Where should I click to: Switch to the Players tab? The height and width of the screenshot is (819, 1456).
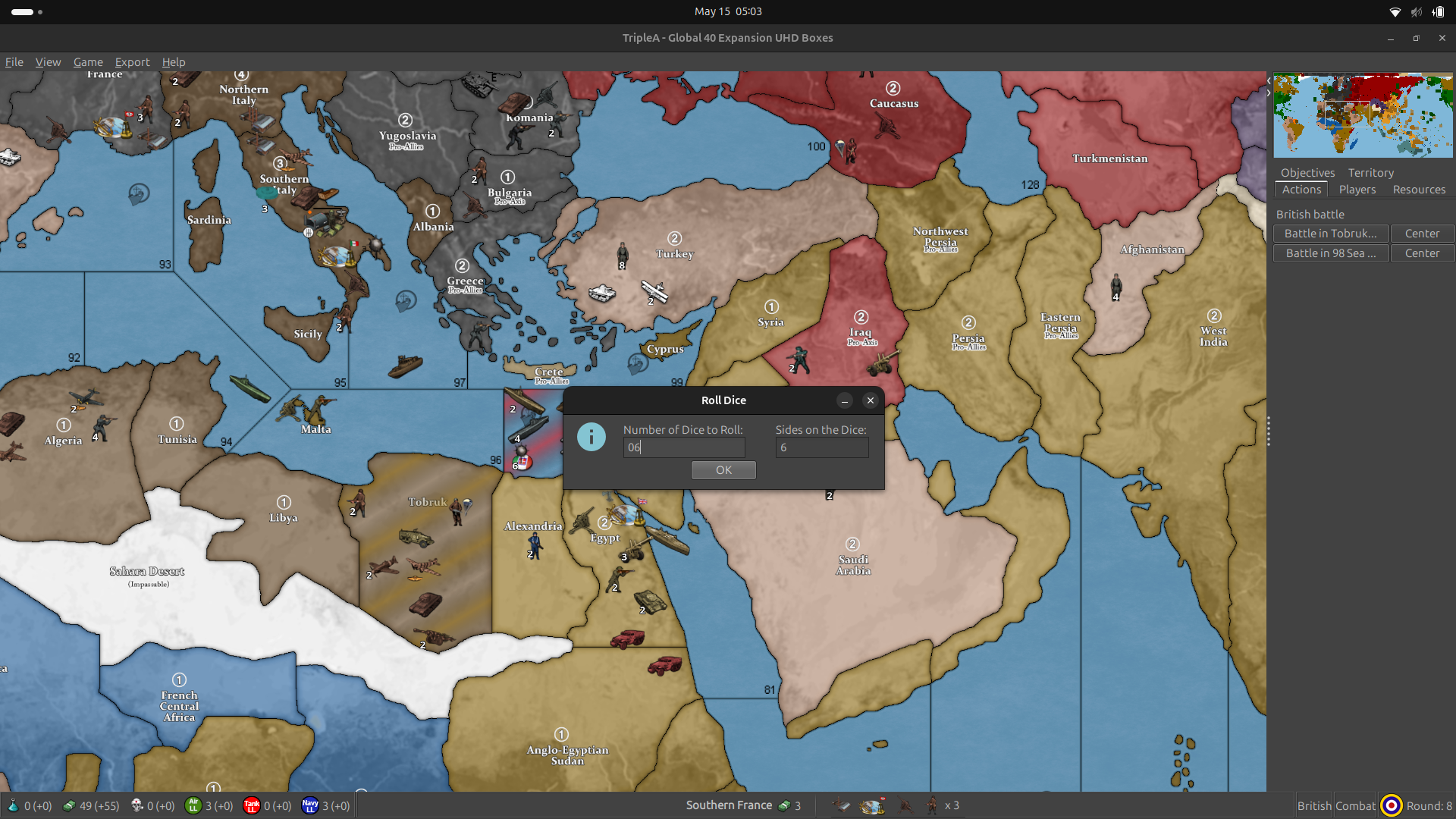tap(1357, 190)
